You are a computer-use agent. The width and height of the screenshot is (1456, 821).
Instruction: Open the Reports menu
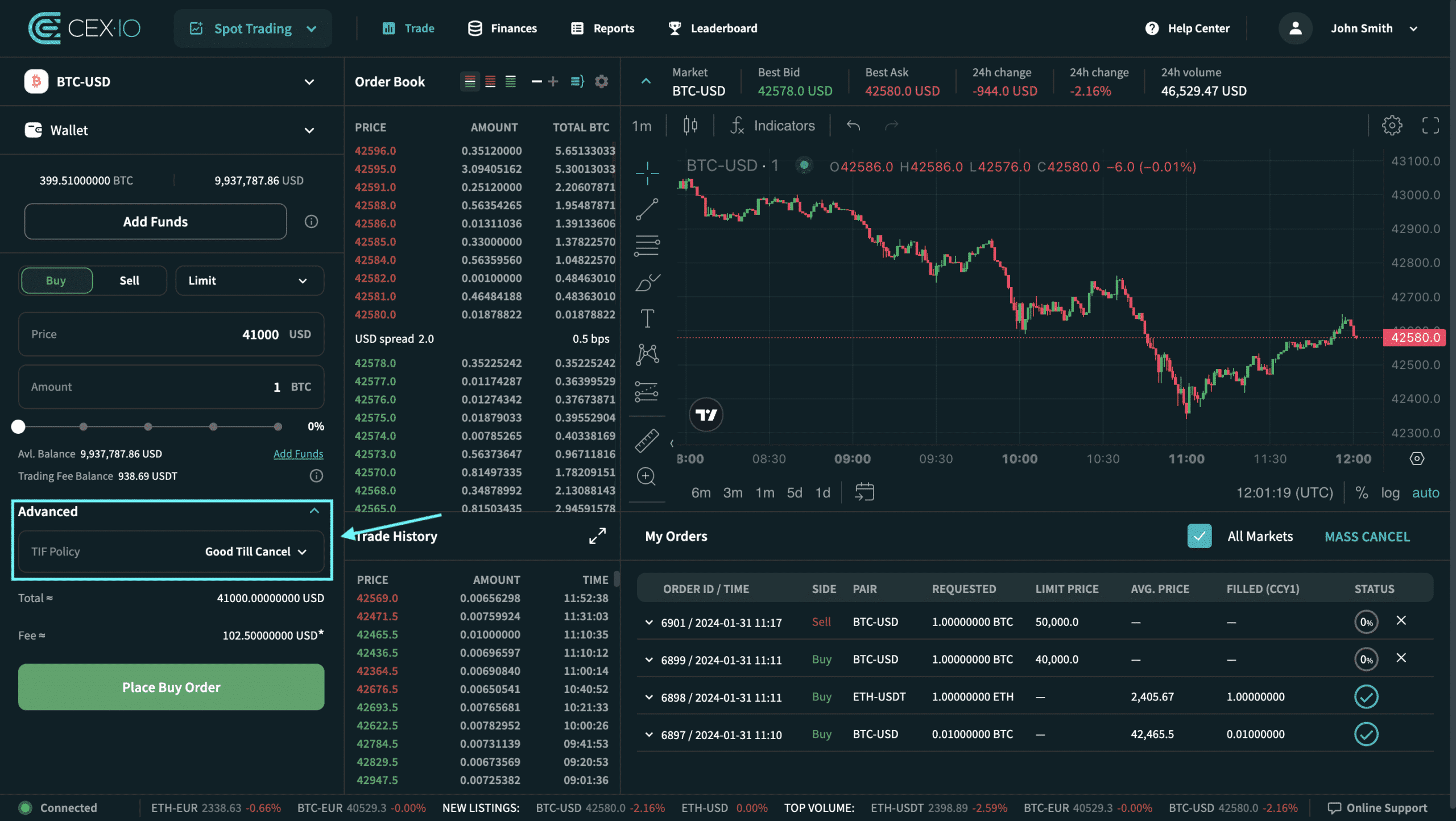point(602,28)
